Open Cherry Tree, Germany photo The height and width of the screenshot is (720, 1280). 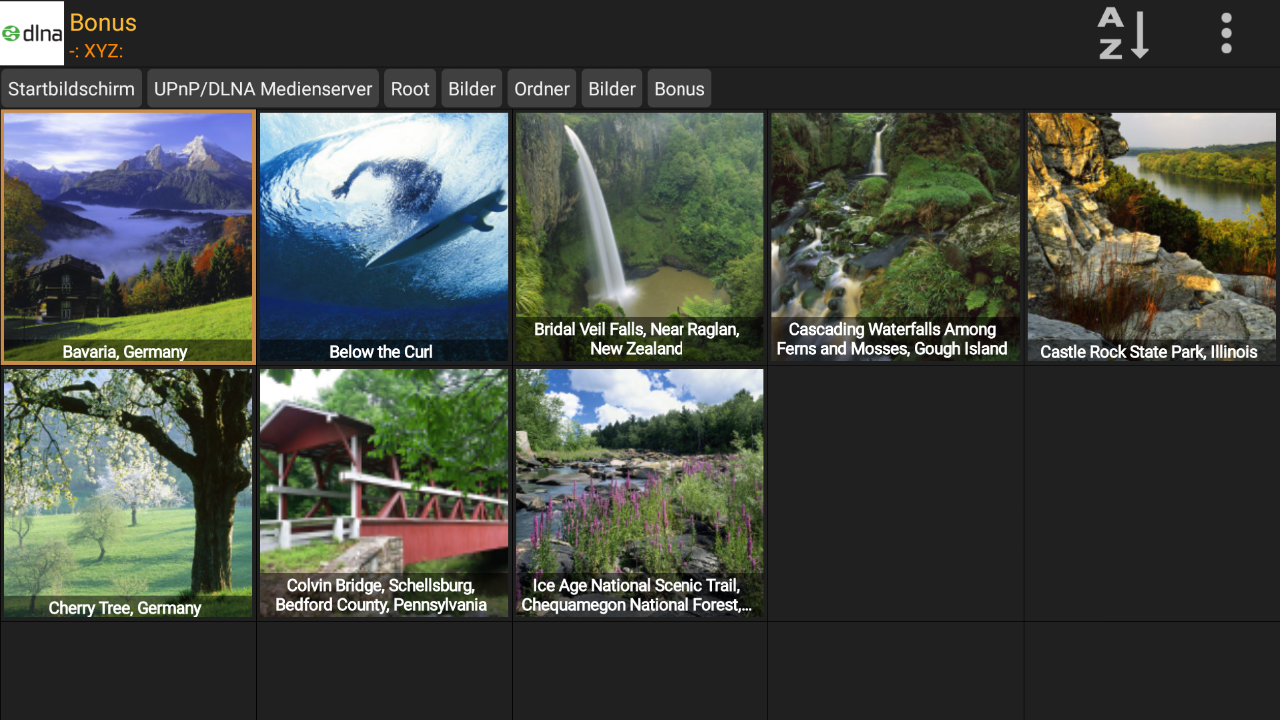[128, 493]
